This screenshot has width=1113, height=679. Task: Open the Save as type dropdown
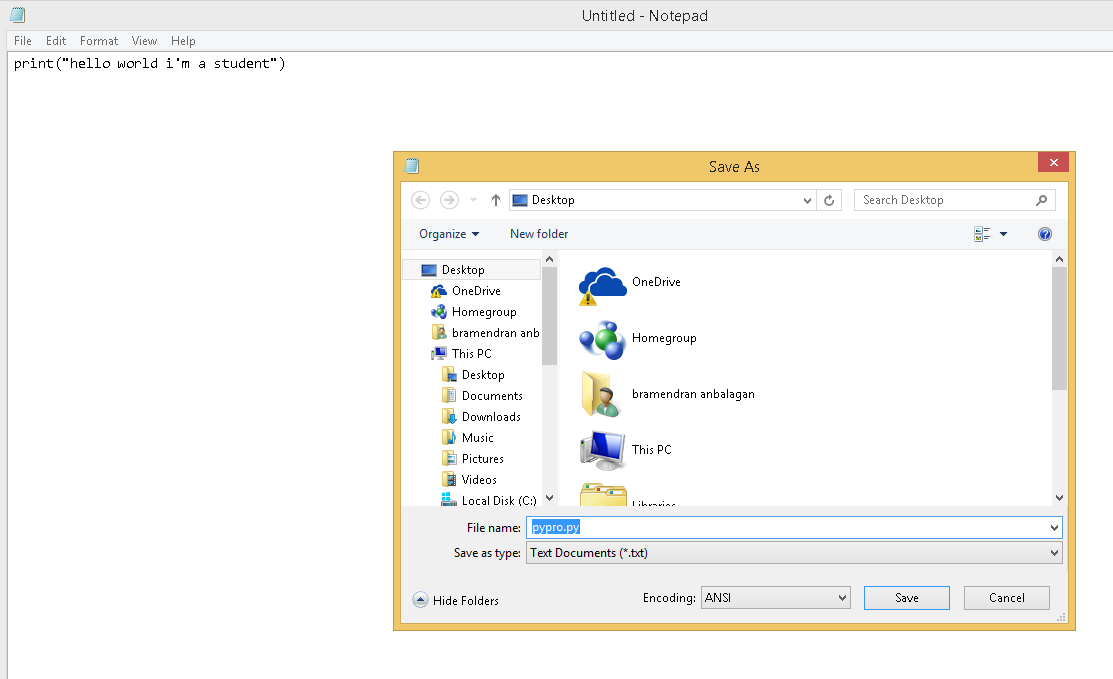pos(794,553)
